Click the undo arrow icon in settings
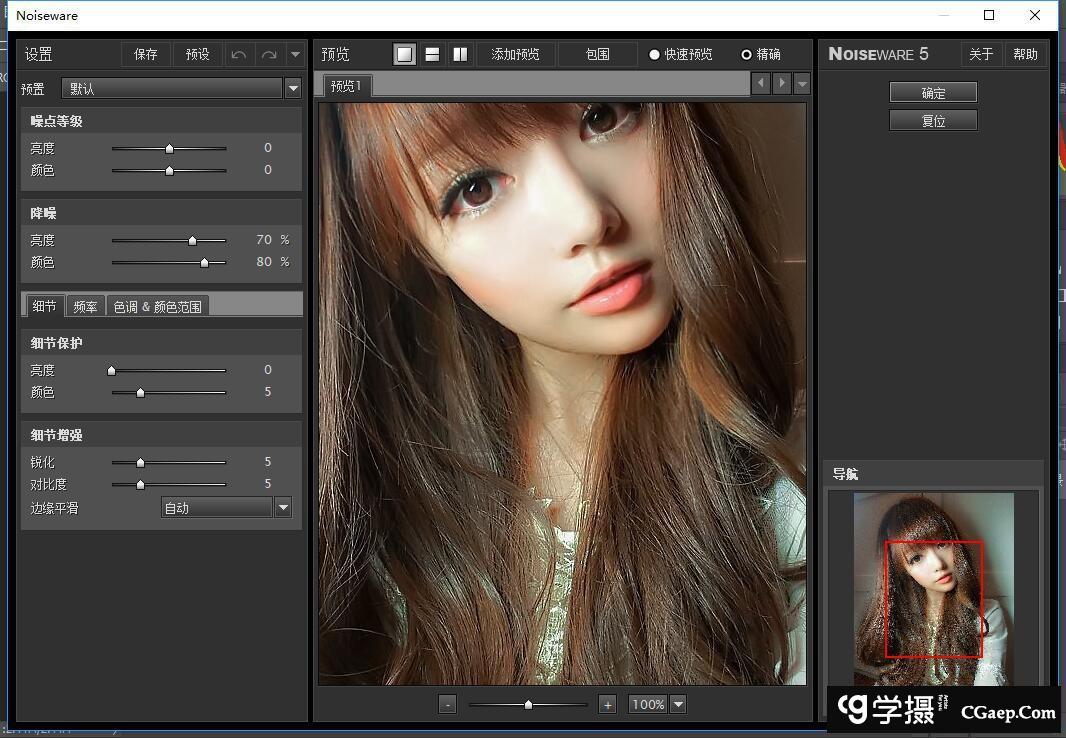 click(239, 54)
